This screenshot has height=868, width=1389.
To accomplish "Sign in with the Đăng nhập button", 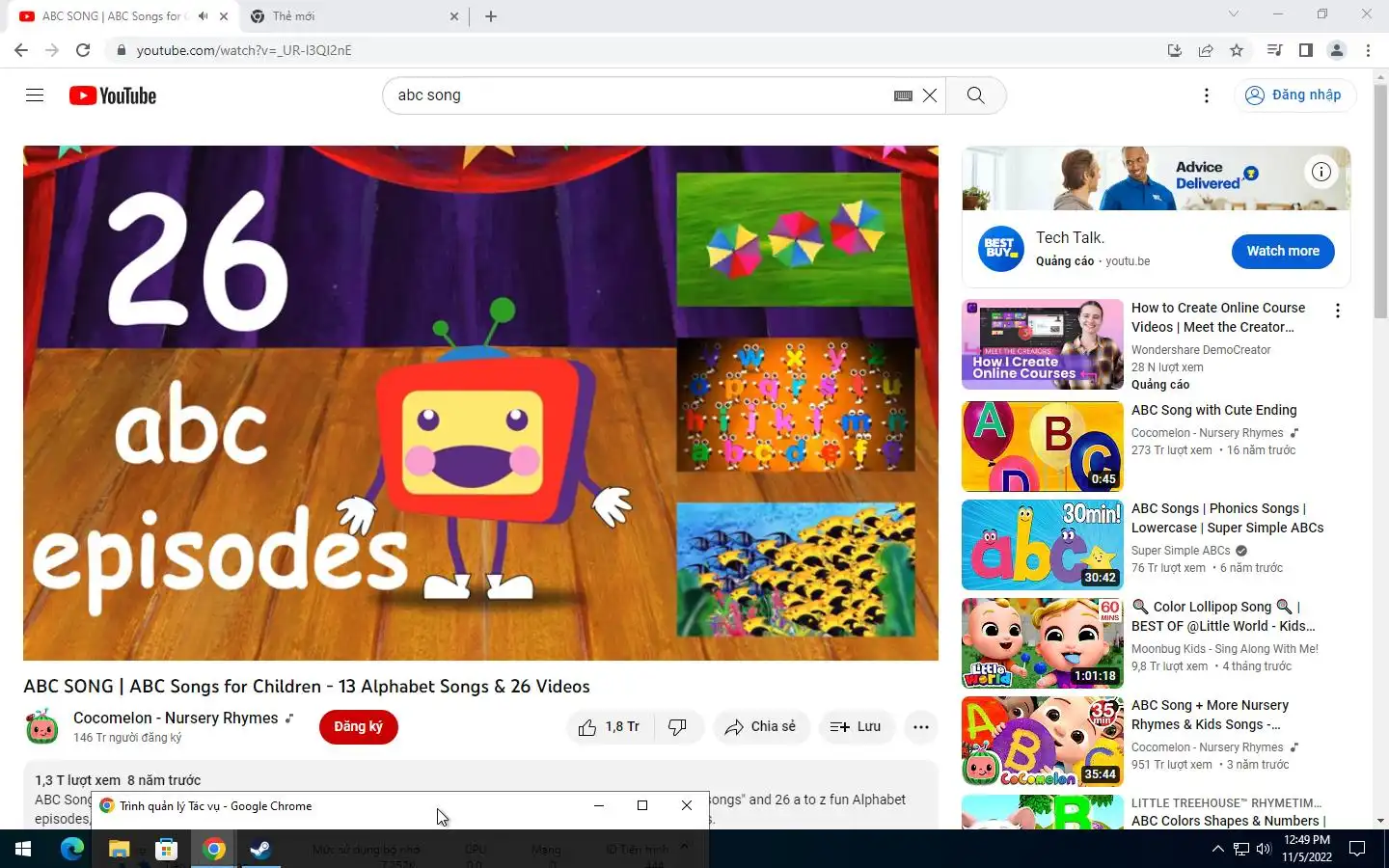I will click(x=1294, y=95).
